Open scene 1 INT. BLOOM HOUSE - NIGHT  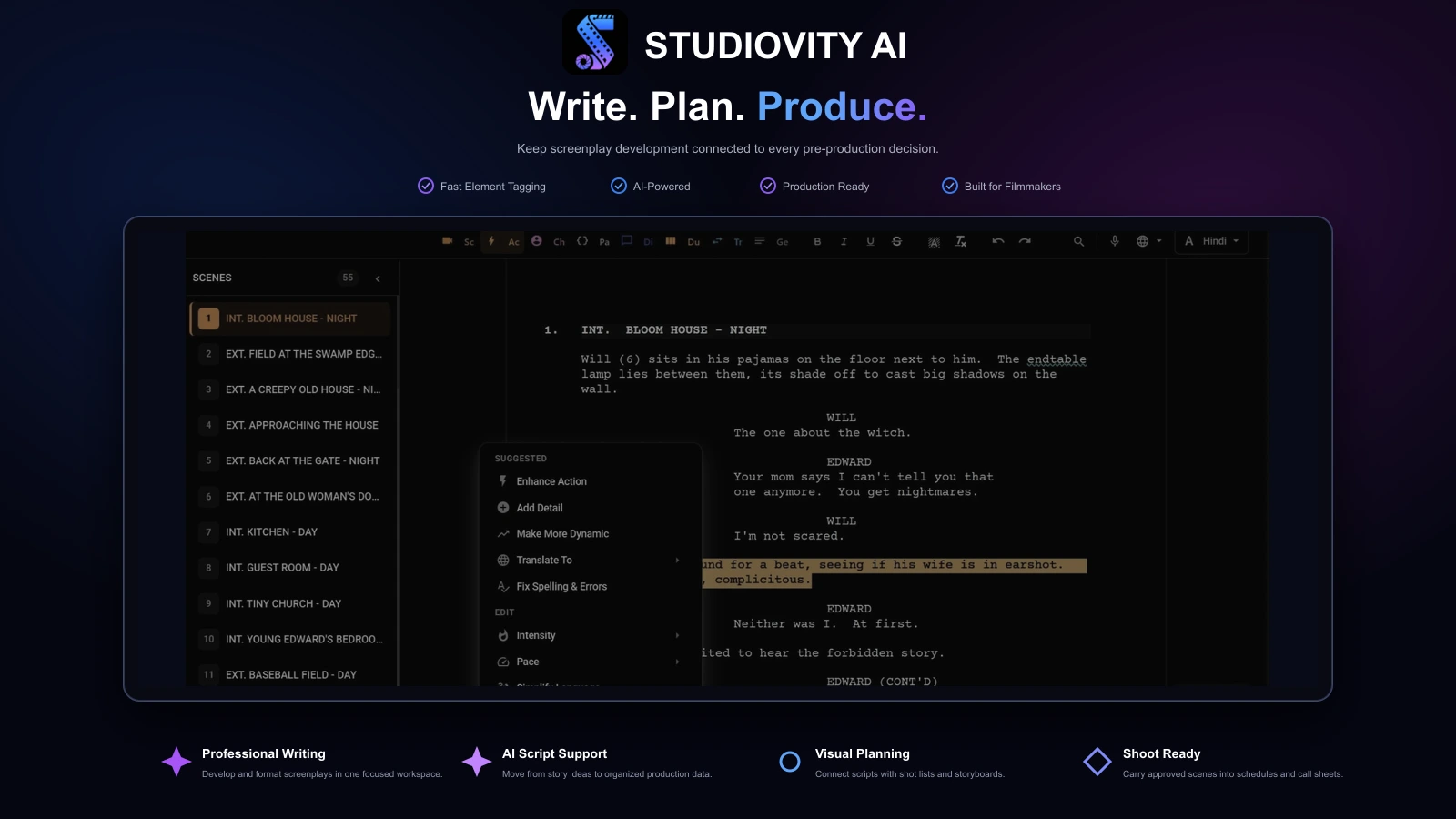(x=290, y=318)
